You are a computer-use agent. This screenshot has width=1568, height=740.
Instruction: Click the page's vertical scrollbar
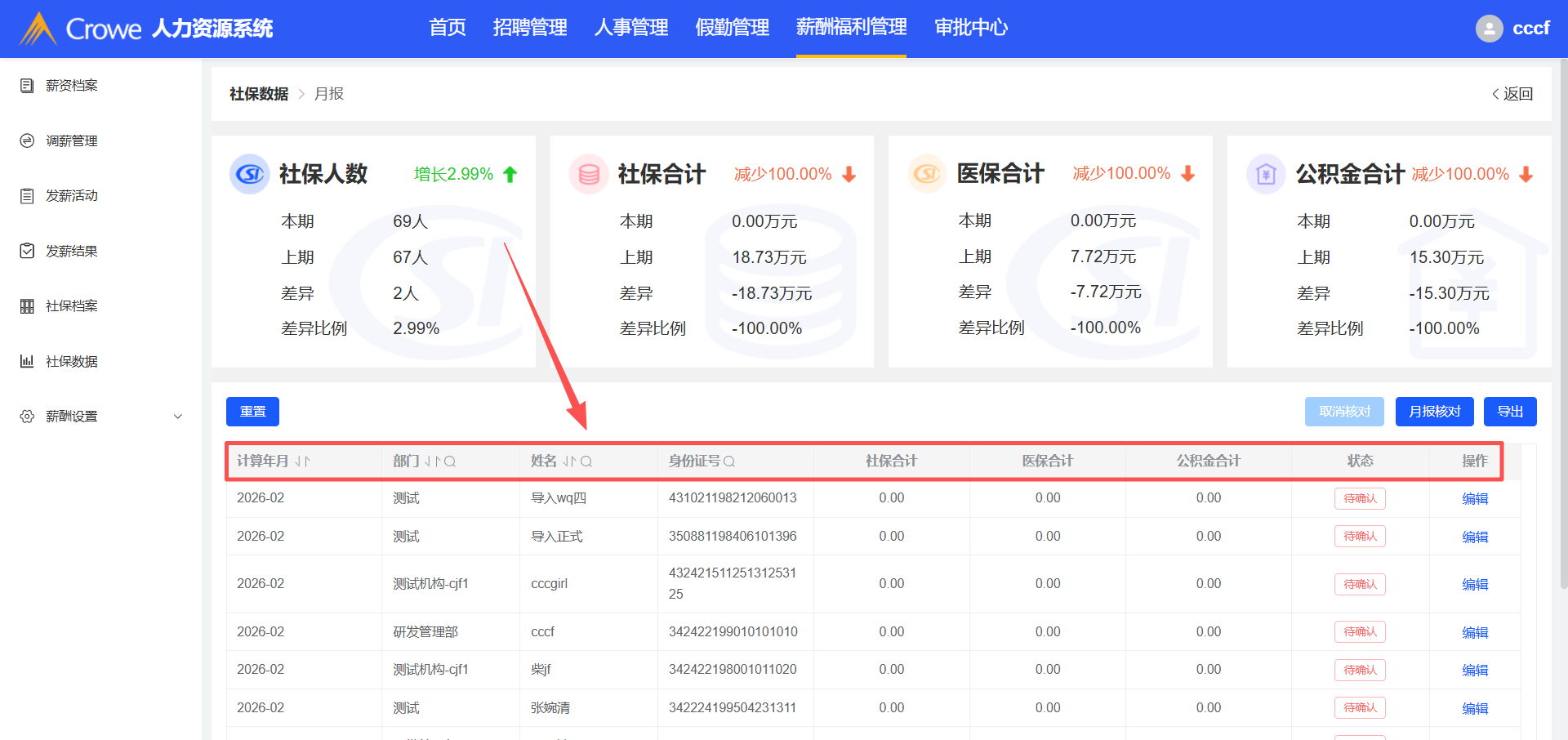point(1563,327)
